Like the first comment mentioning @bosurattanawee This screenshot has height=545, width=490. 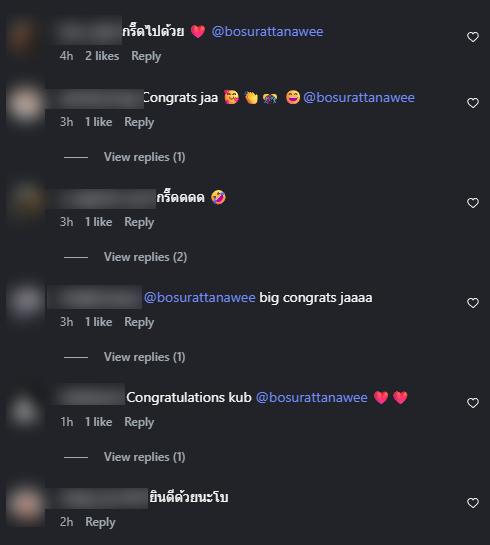tap(473, 37)
